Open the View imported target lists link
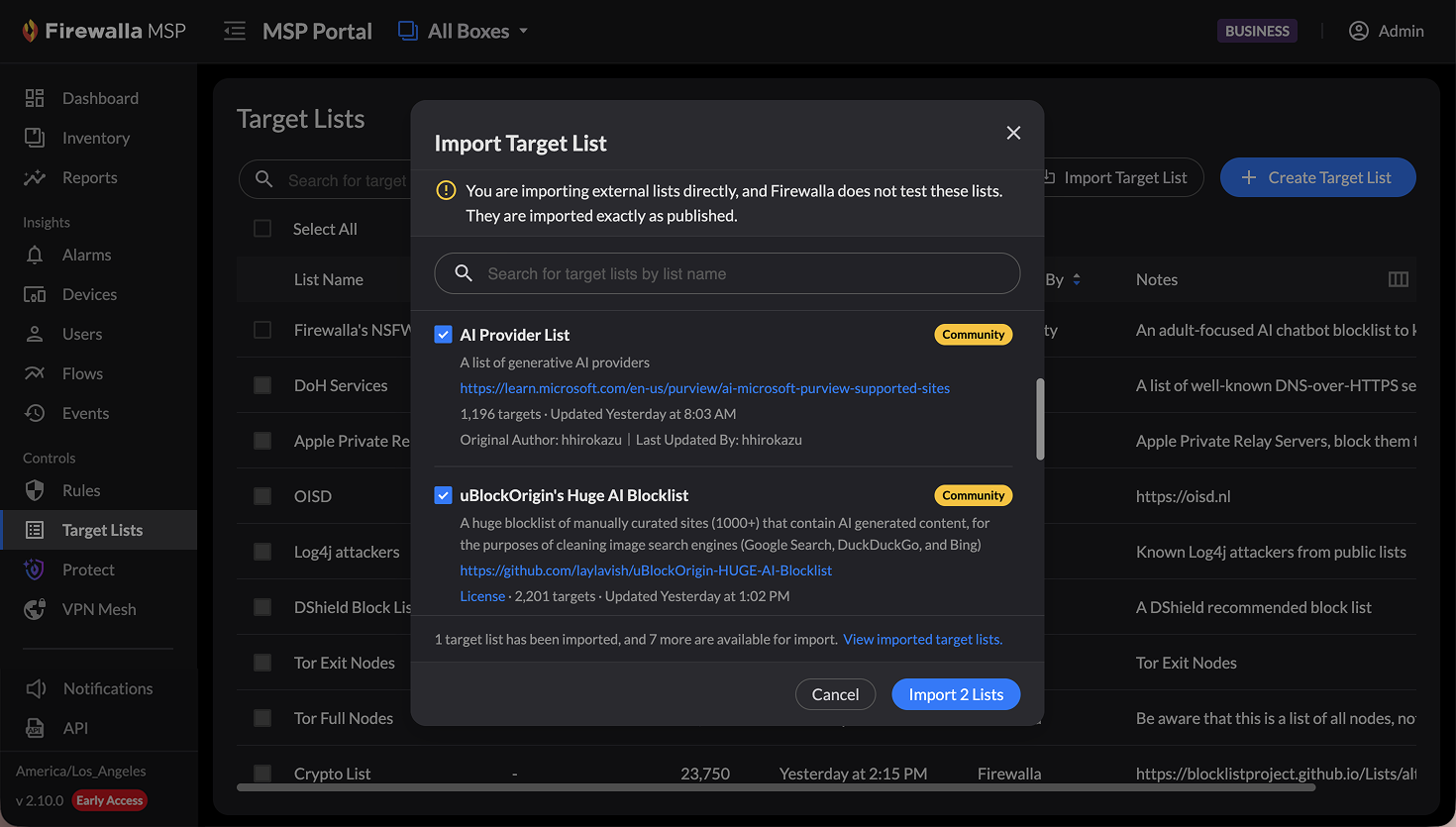This screenshot has height=827, width=1456. click(922, 640)
